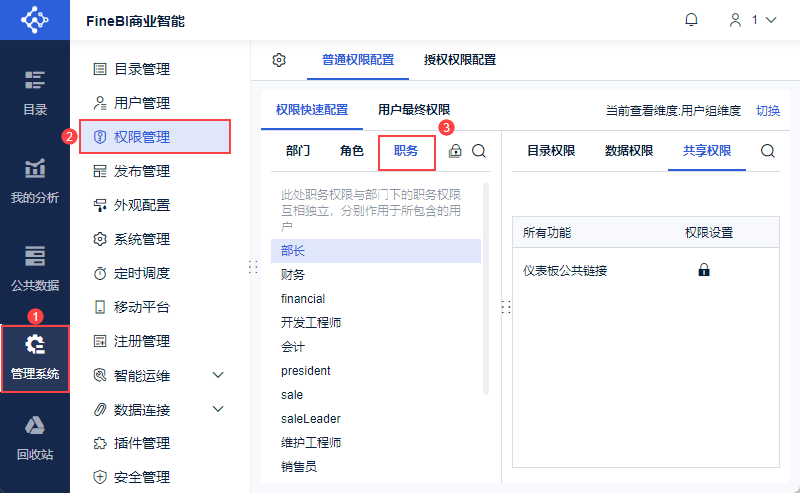Click the position list vertical scrollbar

pos(486,288)
